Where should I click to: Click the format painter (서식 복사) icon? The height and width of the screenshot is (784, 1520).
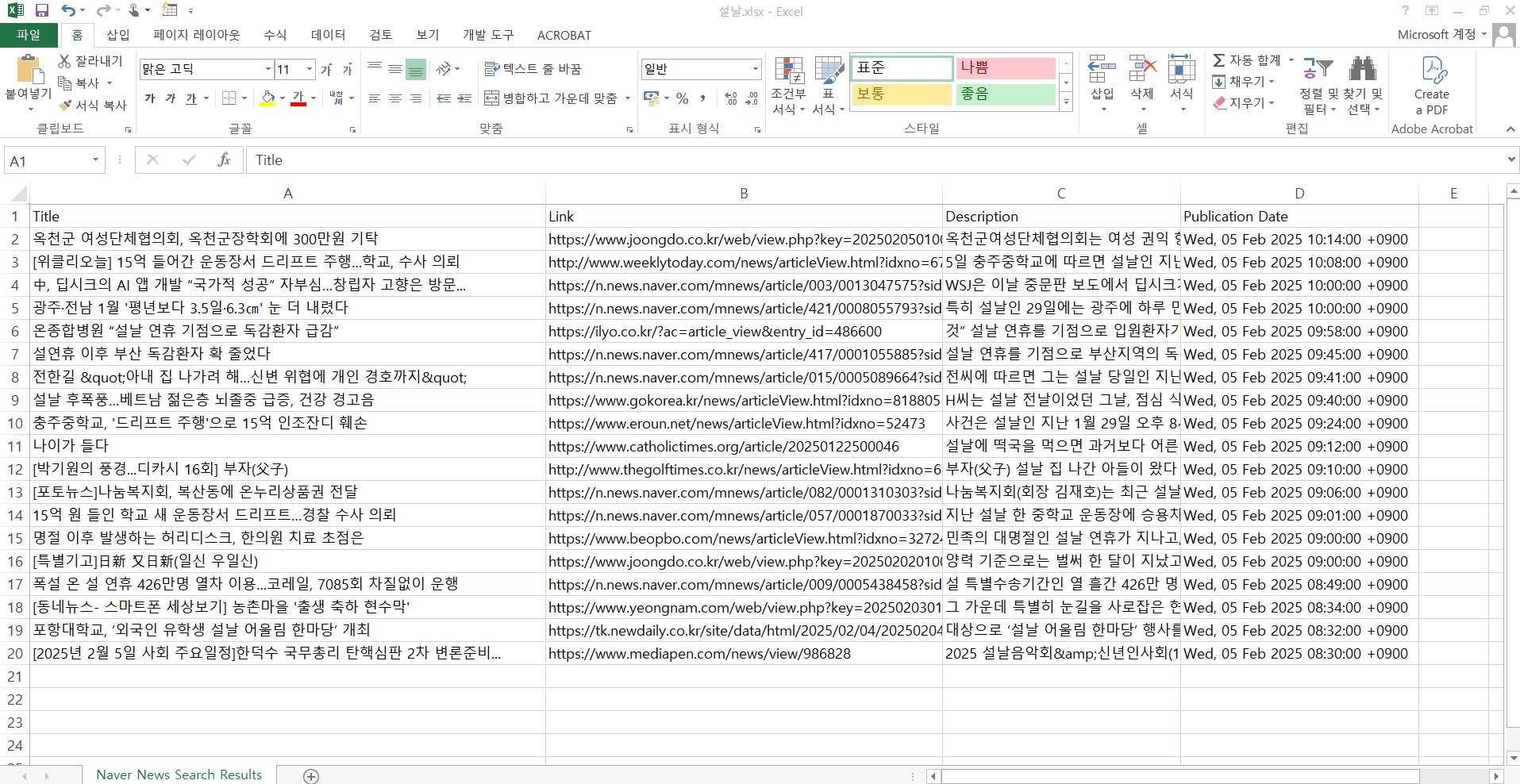point(66,106)
